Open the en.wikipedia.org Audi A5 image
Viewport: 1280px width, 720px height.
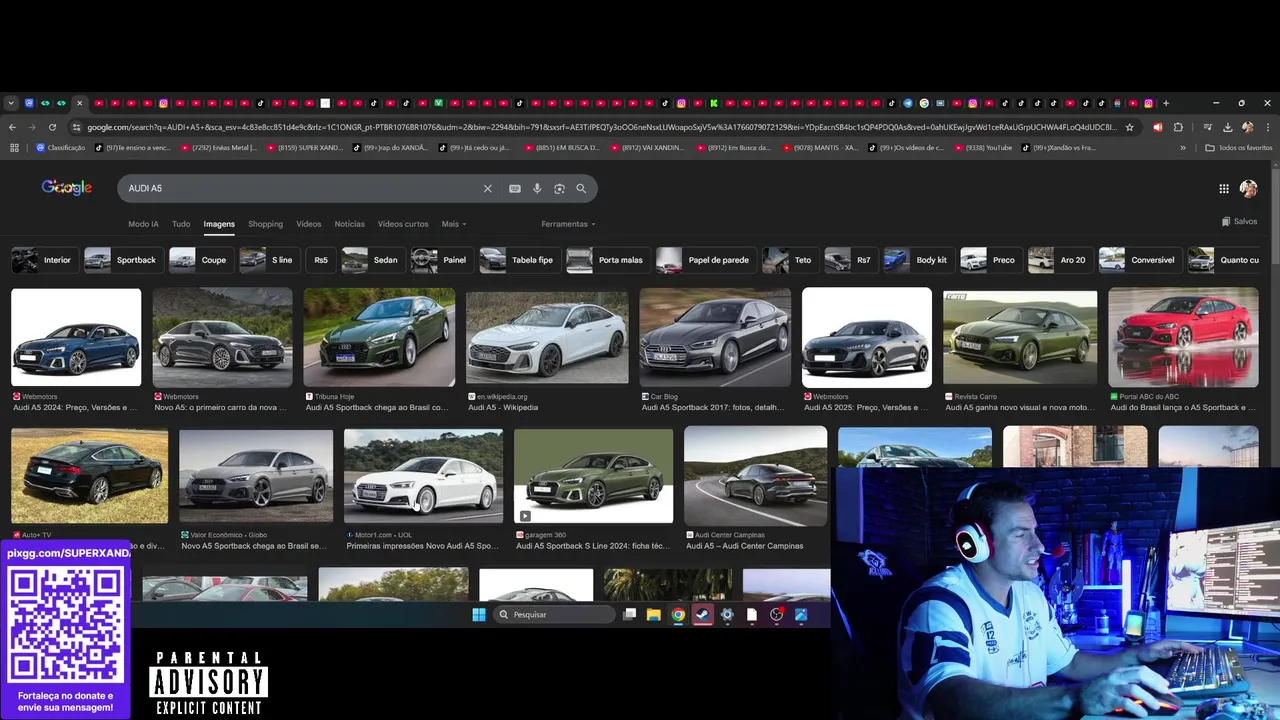[x=547, y=337]
